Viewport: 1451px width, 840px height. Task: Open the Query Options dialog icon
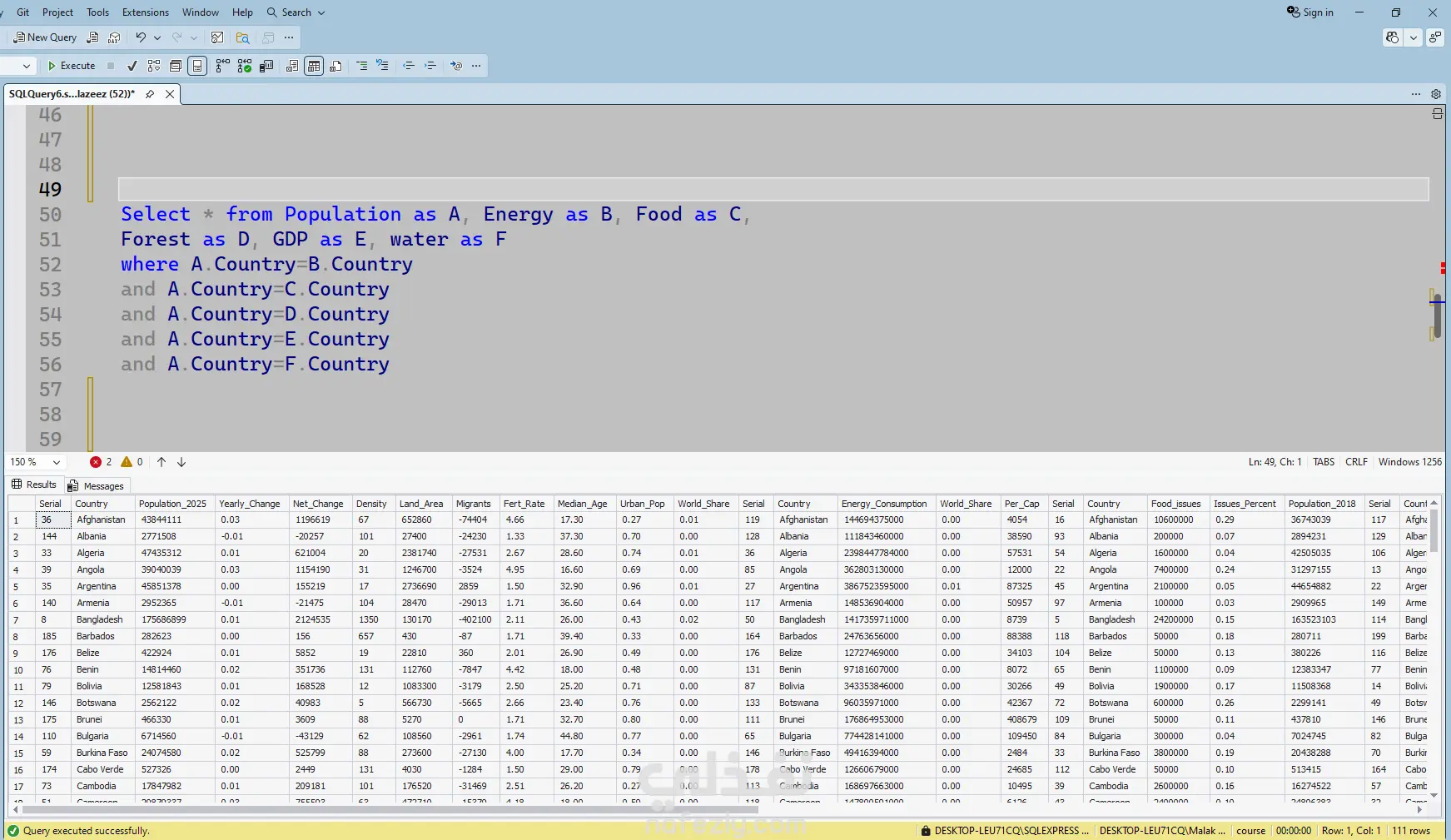[176, 66]
